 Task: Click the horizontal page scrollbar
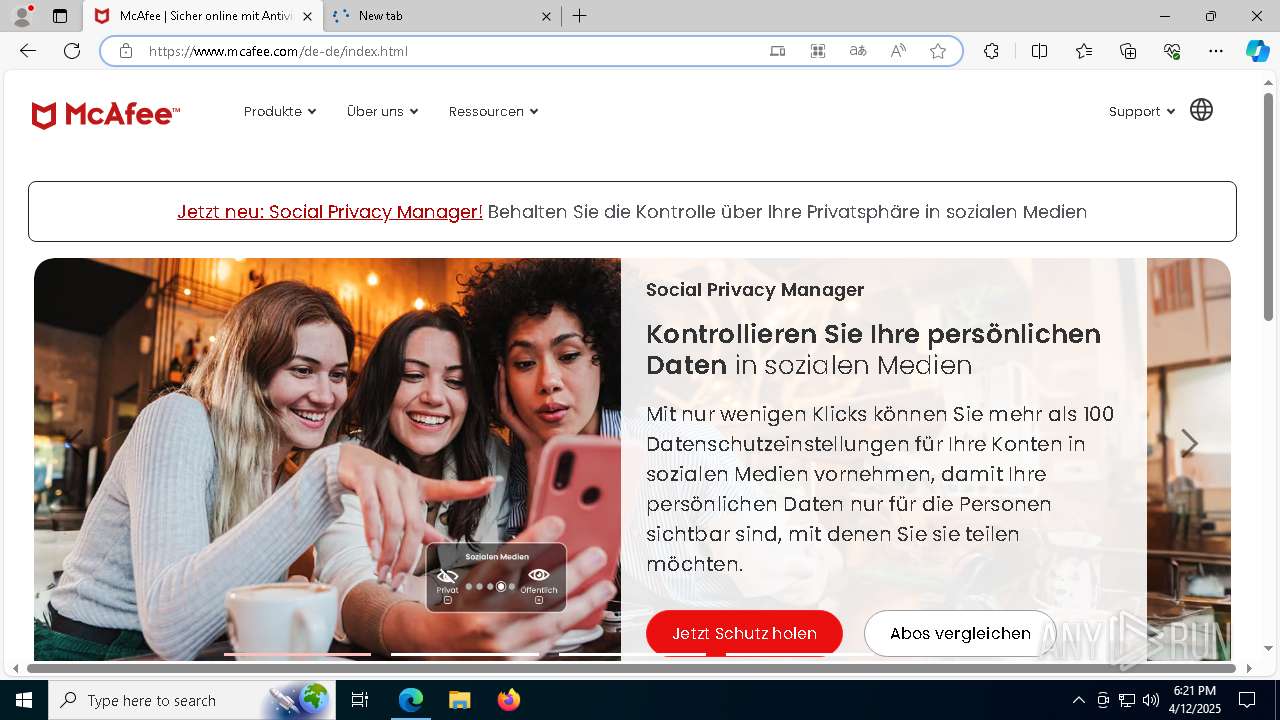(x=632, y=668)
